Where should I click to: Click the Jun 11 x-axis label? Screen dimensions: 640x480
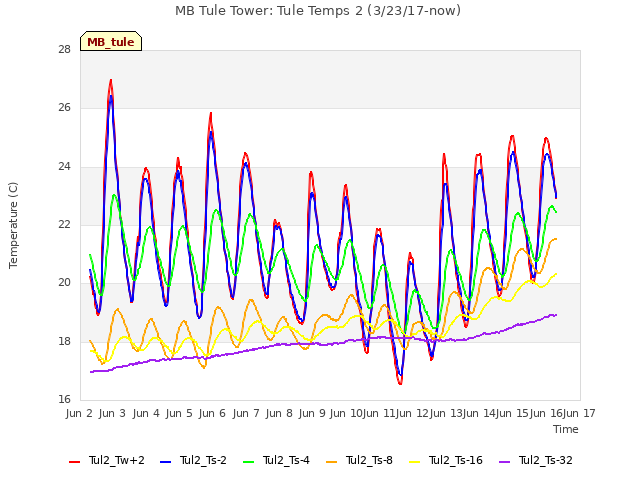coord(379,413)
